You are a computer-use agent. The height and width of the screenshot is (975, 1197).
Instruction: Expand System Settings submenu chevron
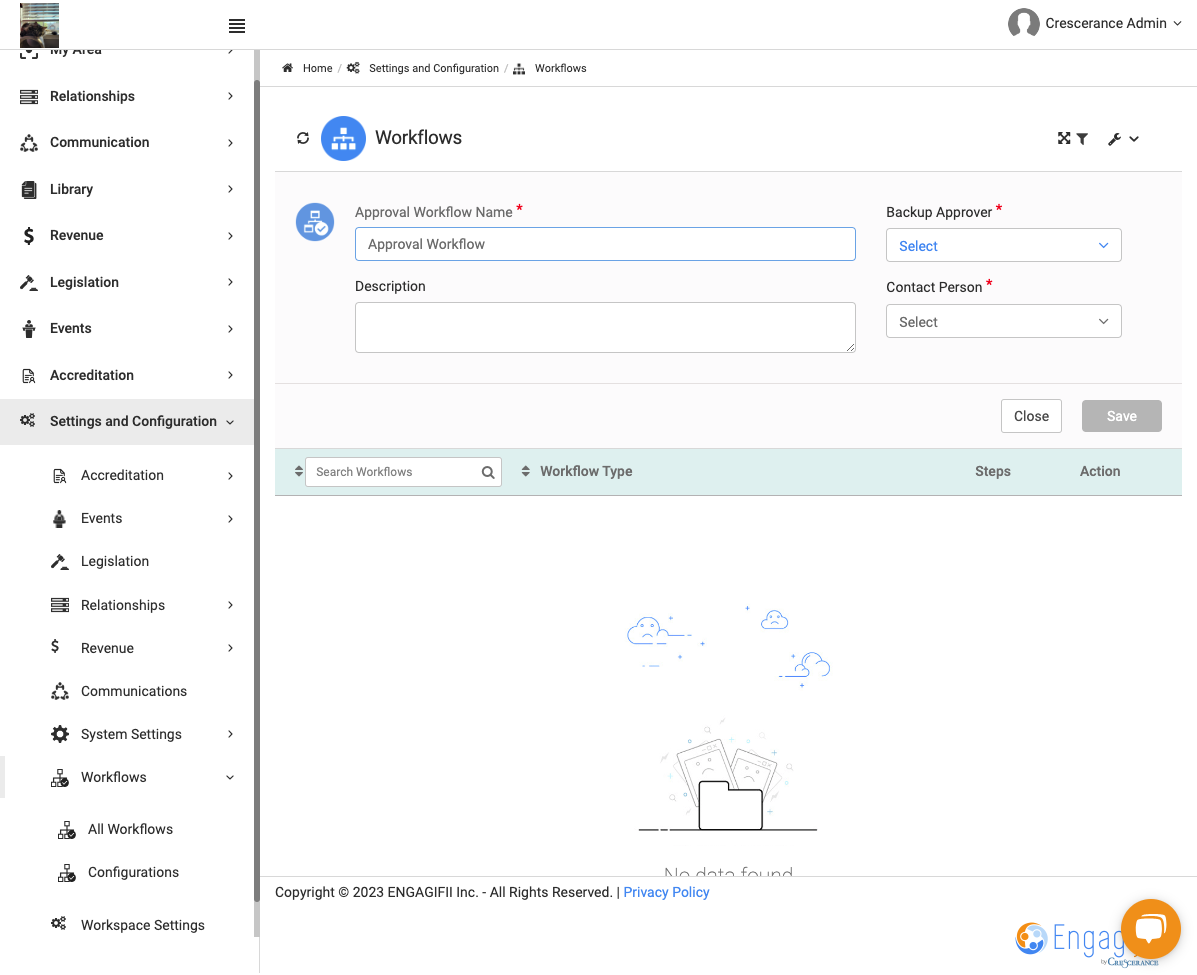[230, 734]
